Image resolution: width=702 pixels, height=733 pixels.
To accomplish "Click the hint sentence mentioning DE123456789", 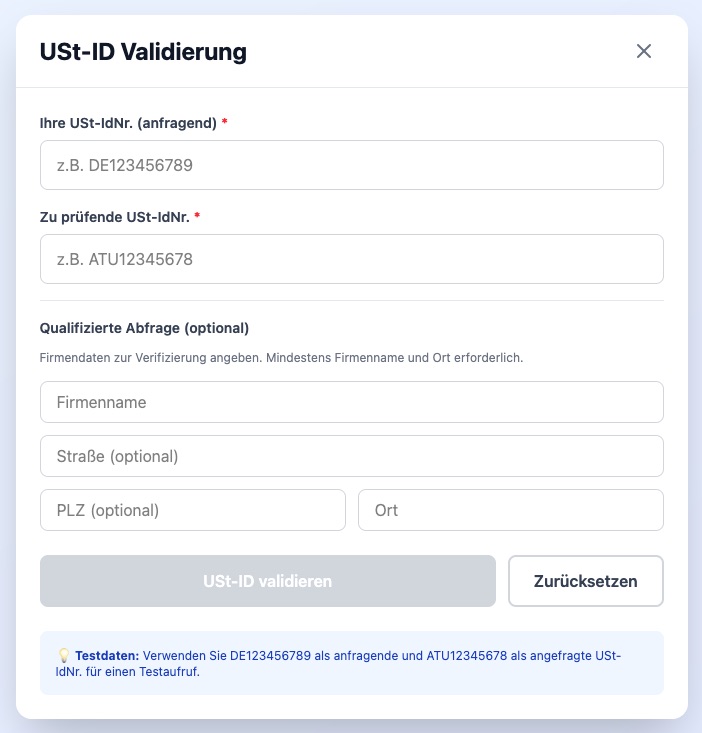I will pyautogui.click(x=380, y=656).
